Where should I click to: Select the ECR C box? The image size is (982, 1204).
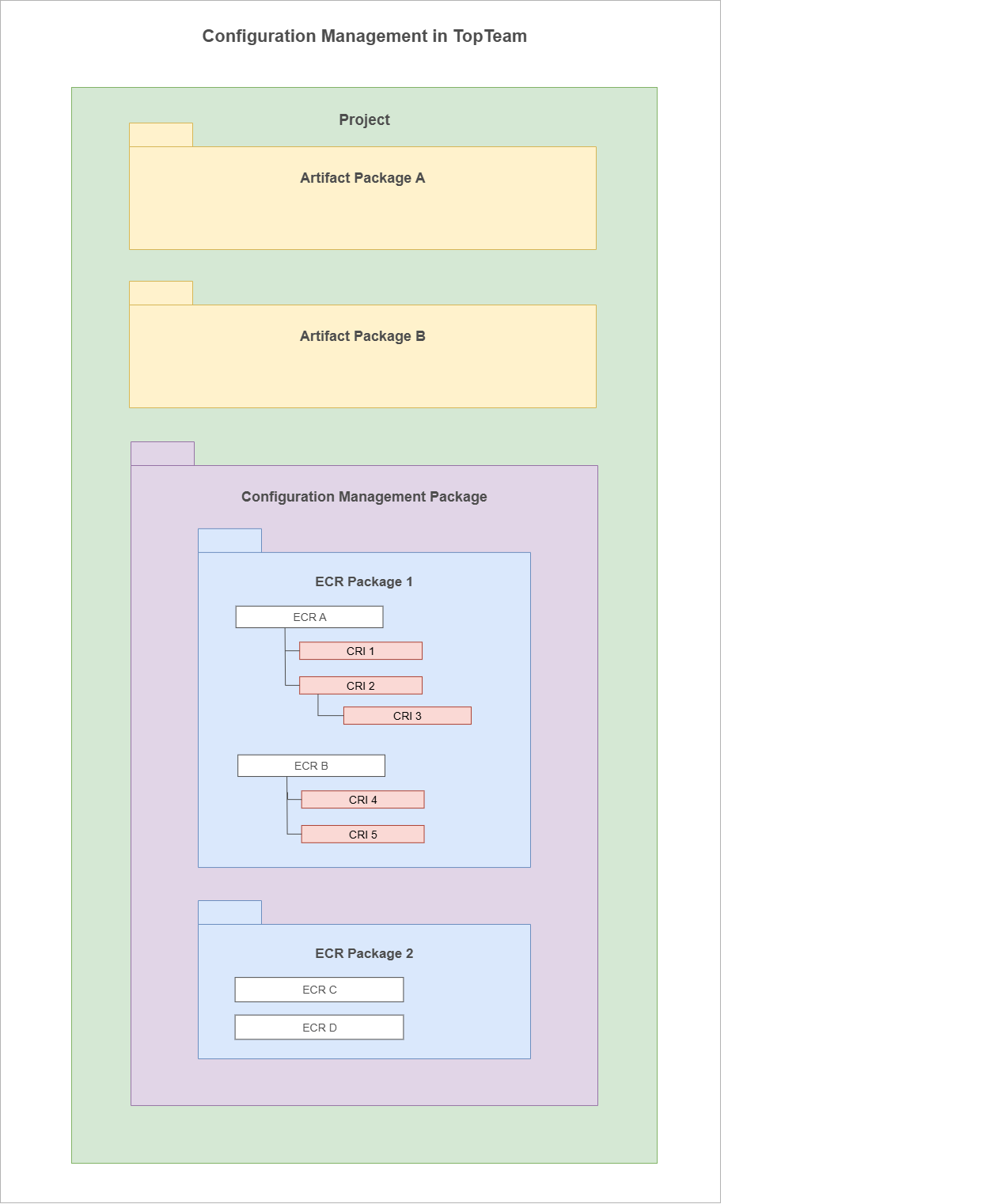coord(319,990)
